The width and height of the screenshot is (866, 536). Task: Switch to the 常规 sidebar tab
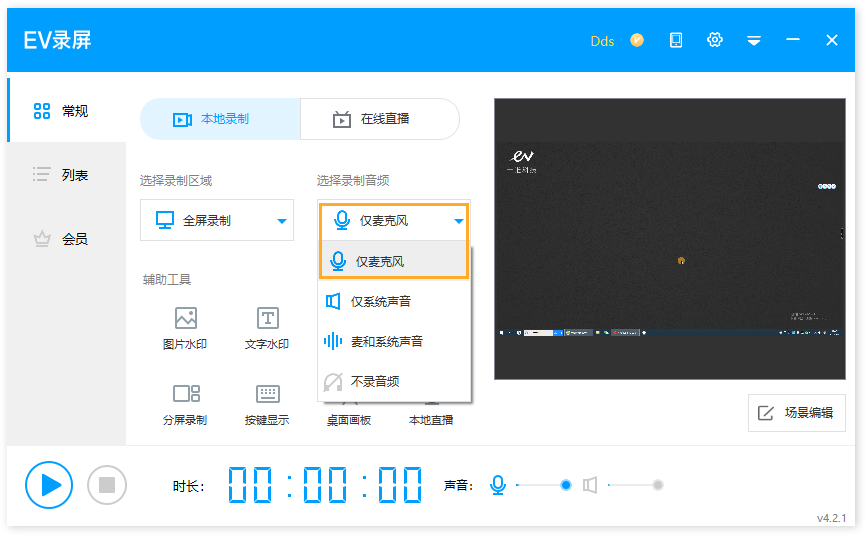coord(67,111)
